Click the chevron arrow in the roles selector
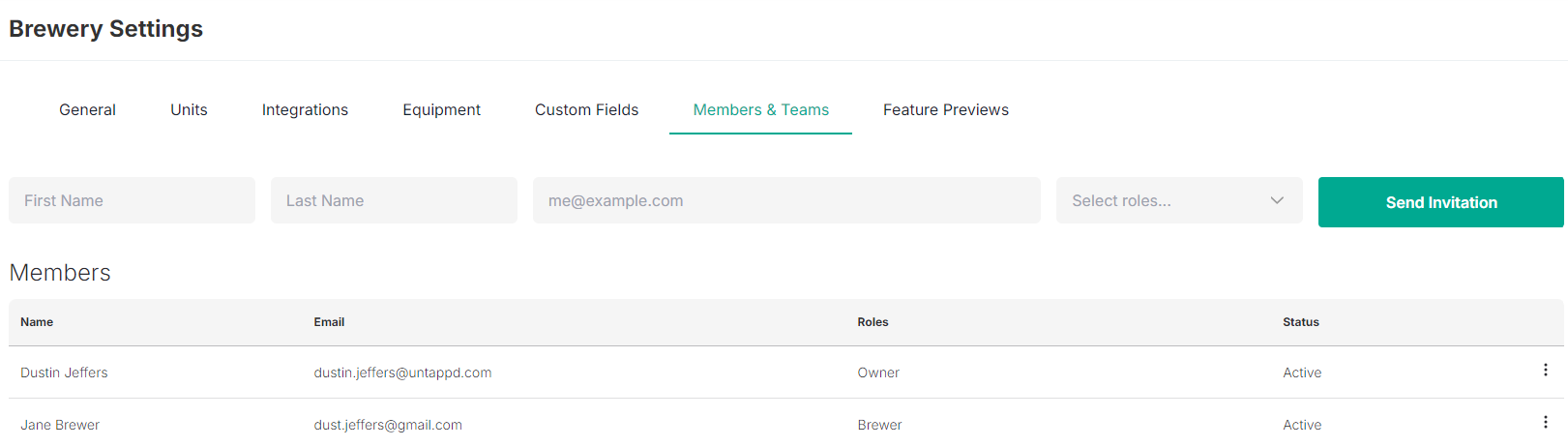Viewport: 1568px width, 447px height. tap(1277, 200)
